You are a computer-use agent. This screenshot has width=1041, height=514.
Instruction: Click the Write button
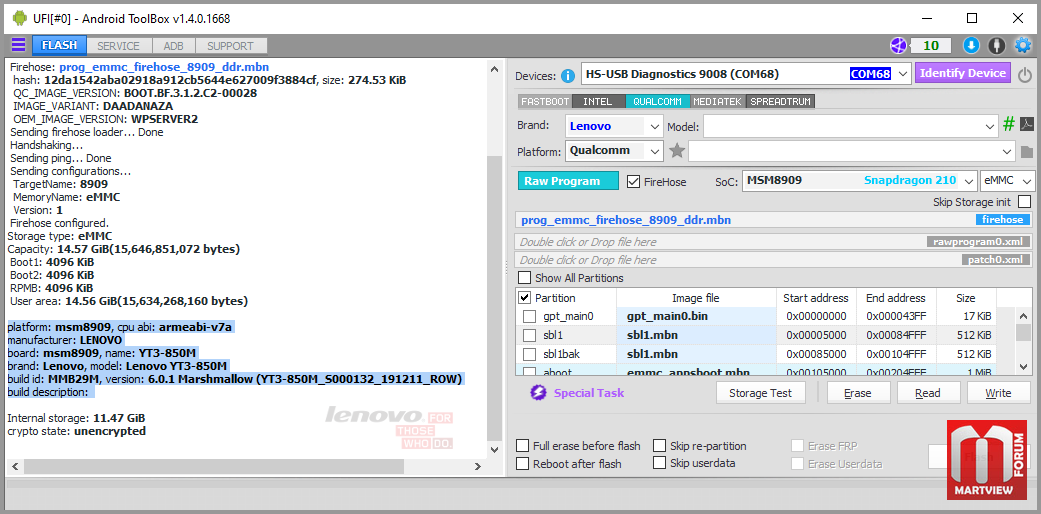(998, 392)
